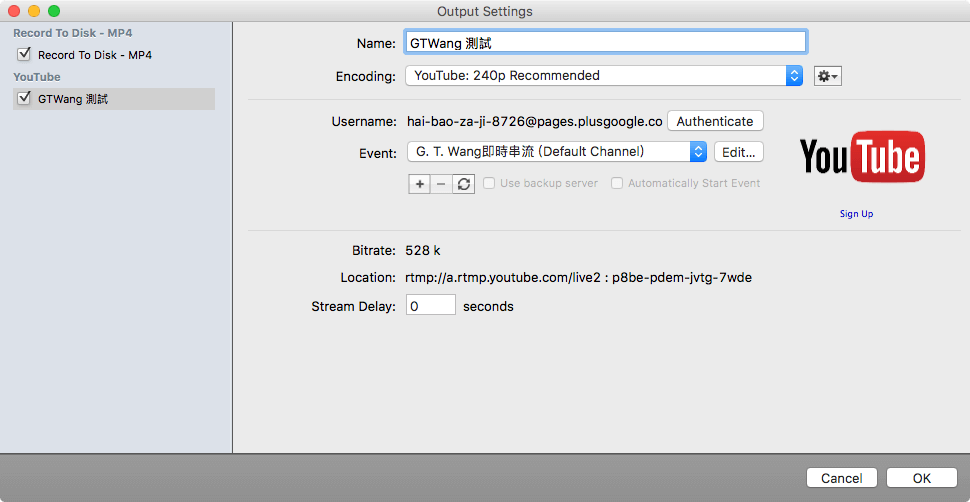Click the yellow minimize window button

pyautogui.click(x=34, y=11)
